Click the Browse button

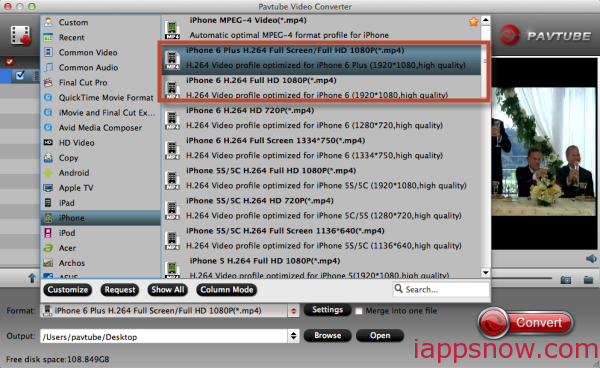pyautogui.click(x=328, y=335)
